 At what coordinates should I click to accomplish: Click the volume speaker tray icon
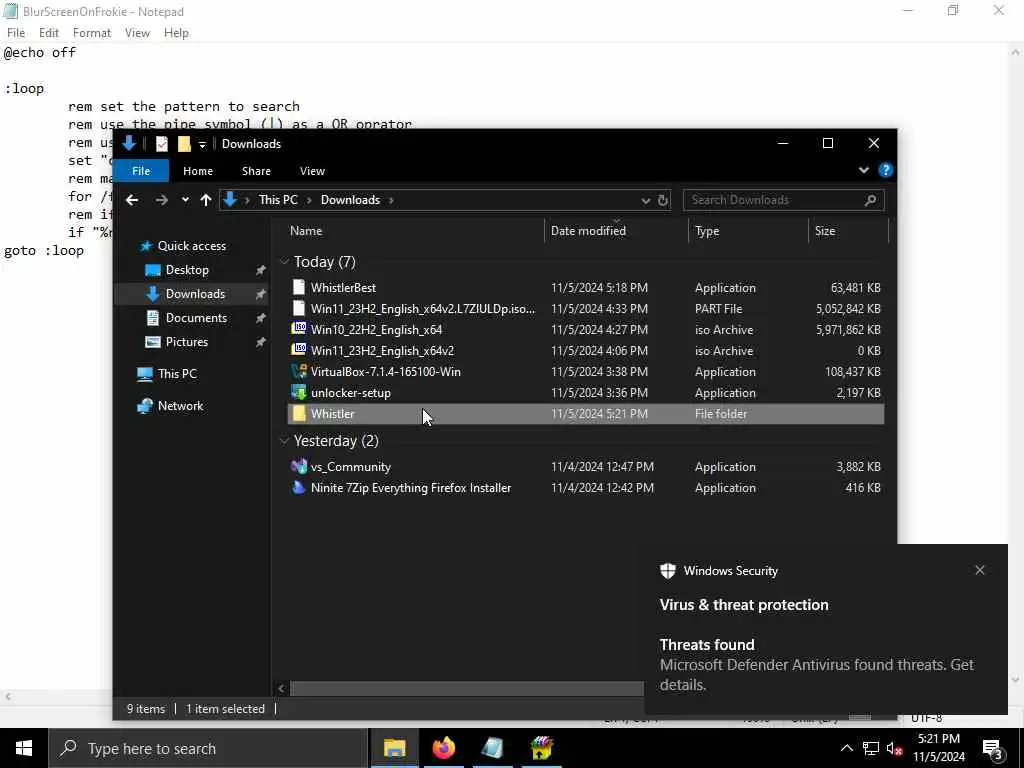(x=894, y=748)
